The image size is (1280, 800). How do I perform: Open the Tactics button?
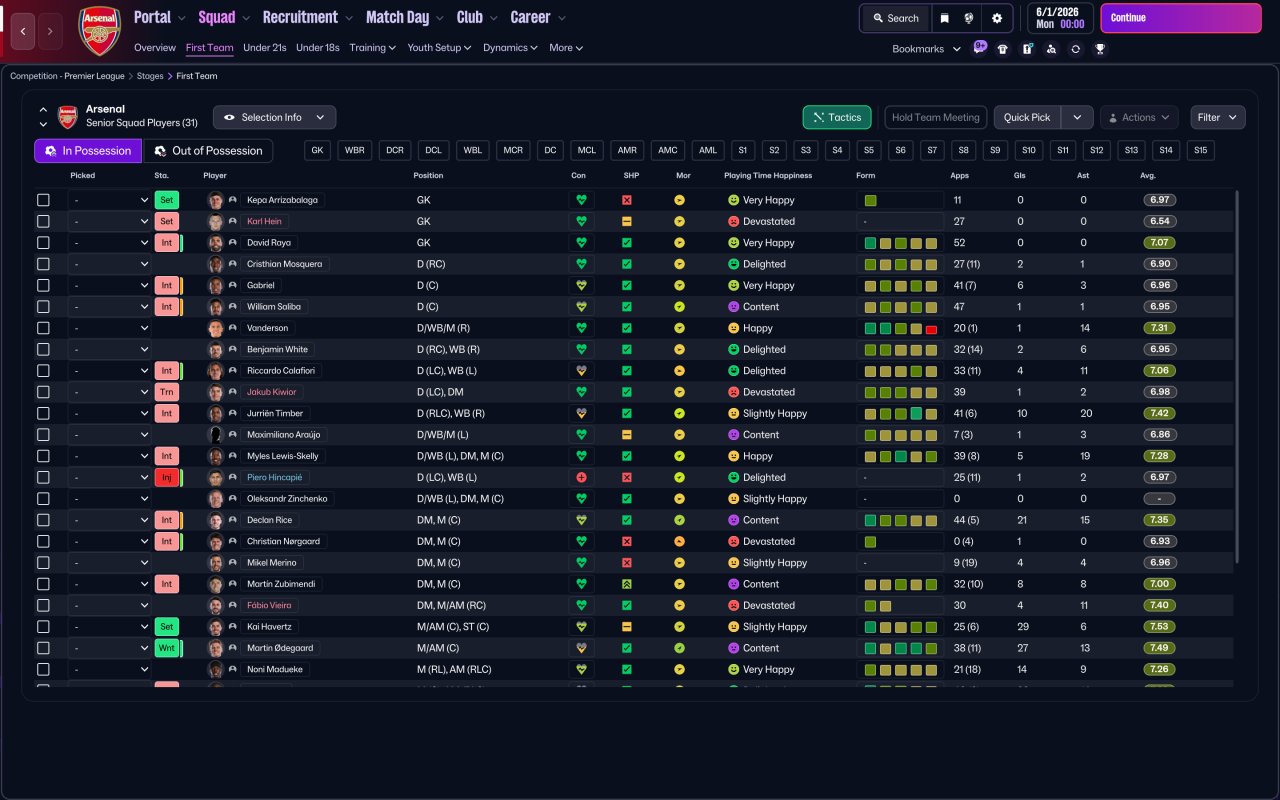837,117
